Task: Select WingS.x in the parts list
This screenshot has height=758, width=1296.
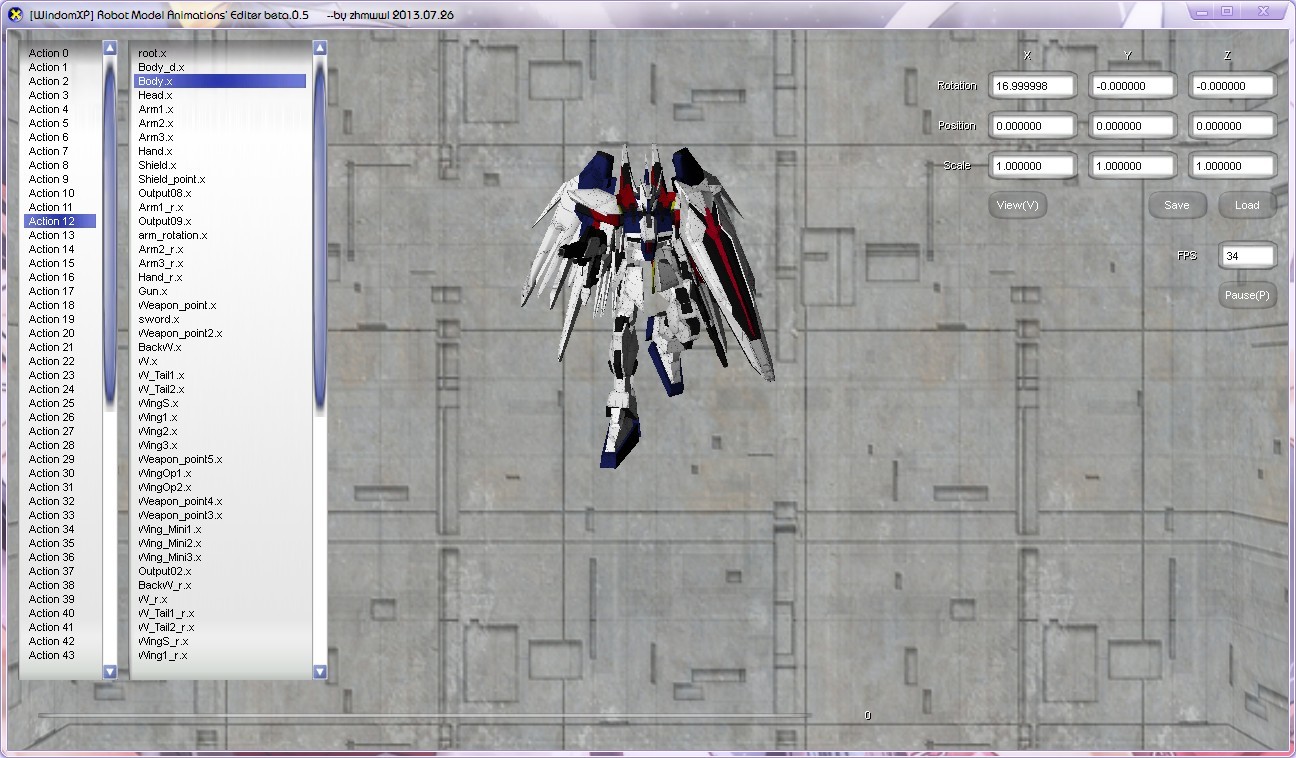Action: click(x=220, y=403)
